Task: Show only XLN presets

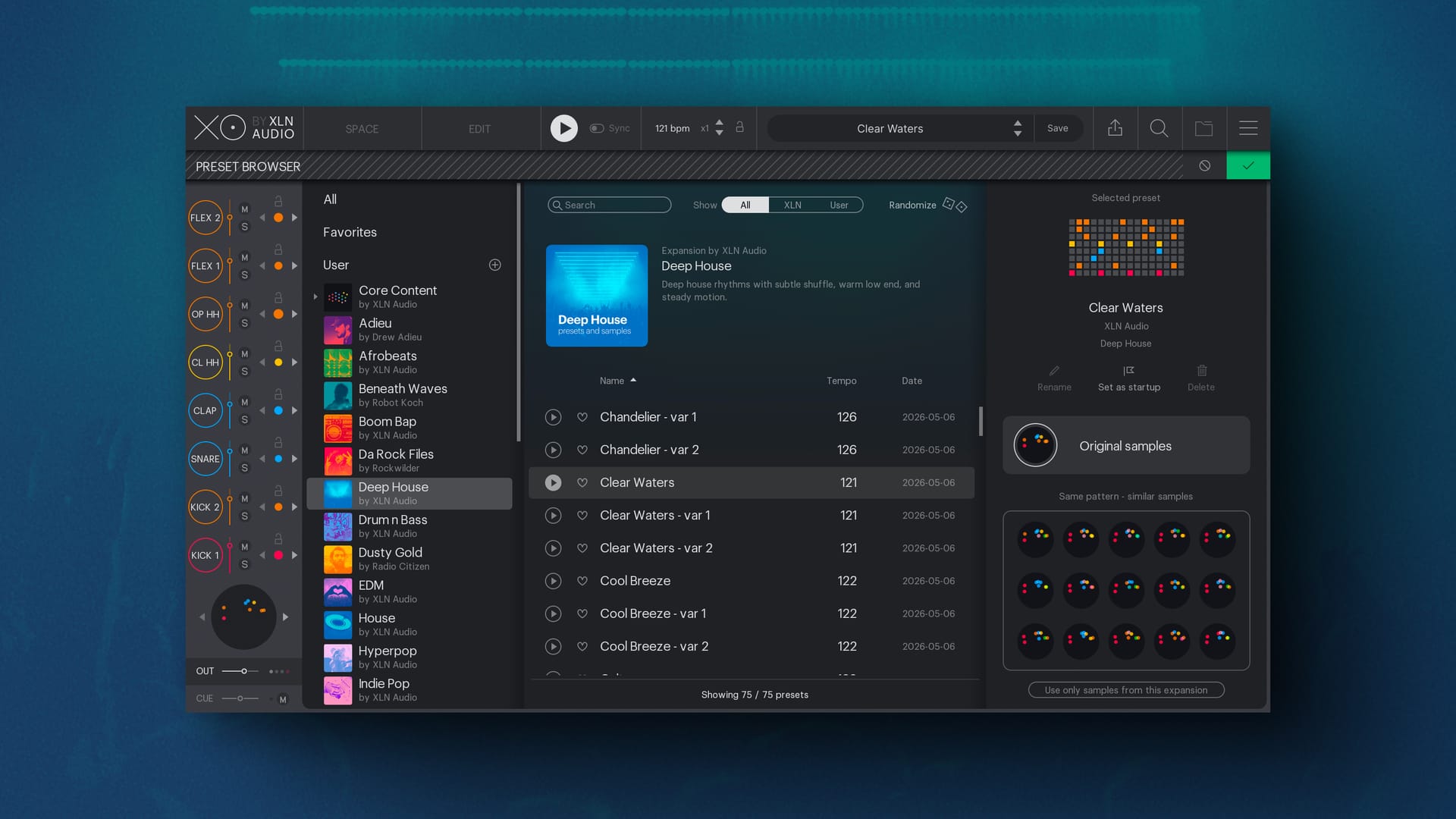Action: click(792, 205)
